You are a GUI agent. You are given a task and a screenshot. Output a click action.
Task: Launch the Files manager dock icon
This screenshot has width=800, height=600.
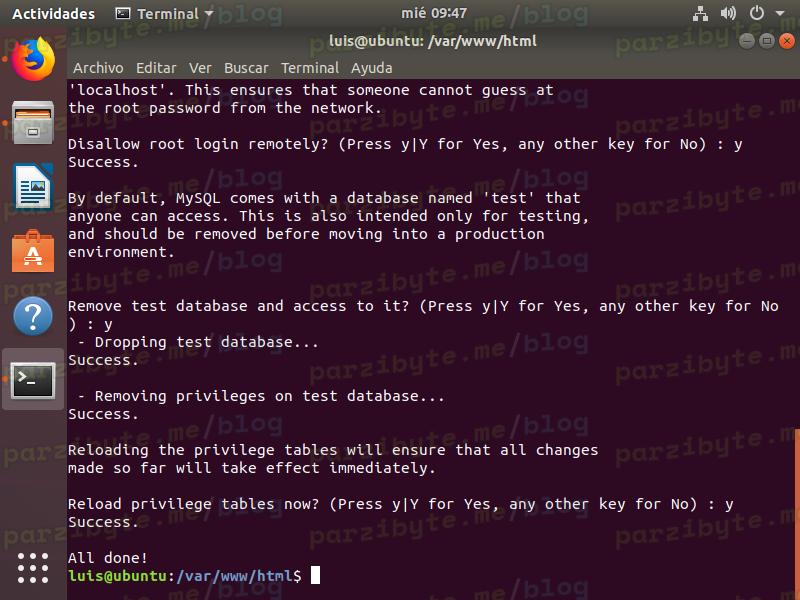[x=33, y=122]
